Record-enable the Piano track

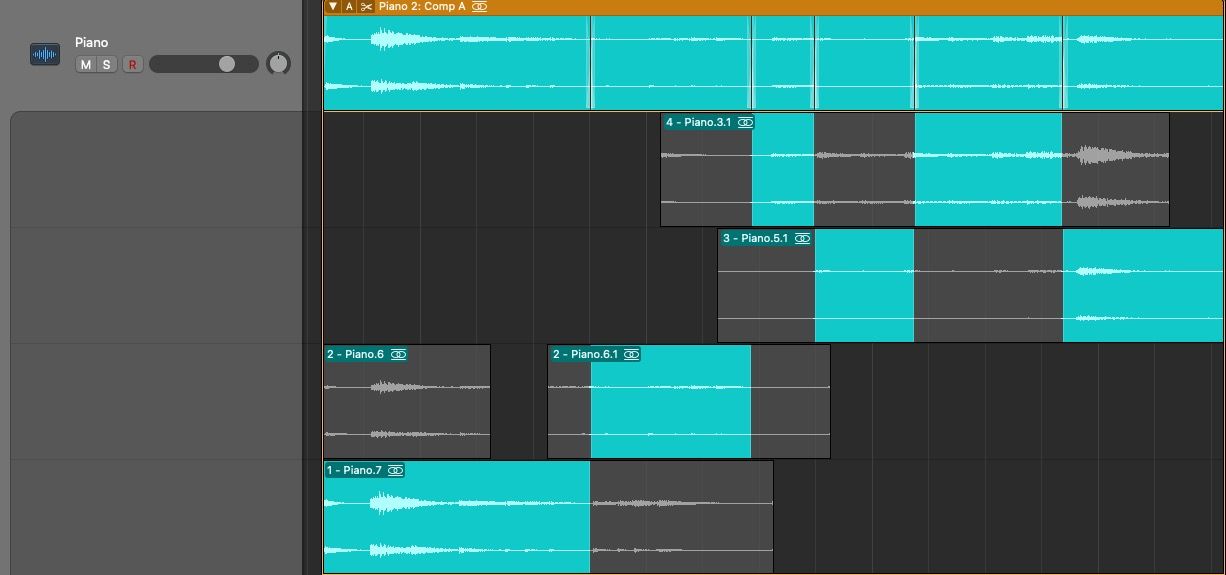click(x=132, y=65)
